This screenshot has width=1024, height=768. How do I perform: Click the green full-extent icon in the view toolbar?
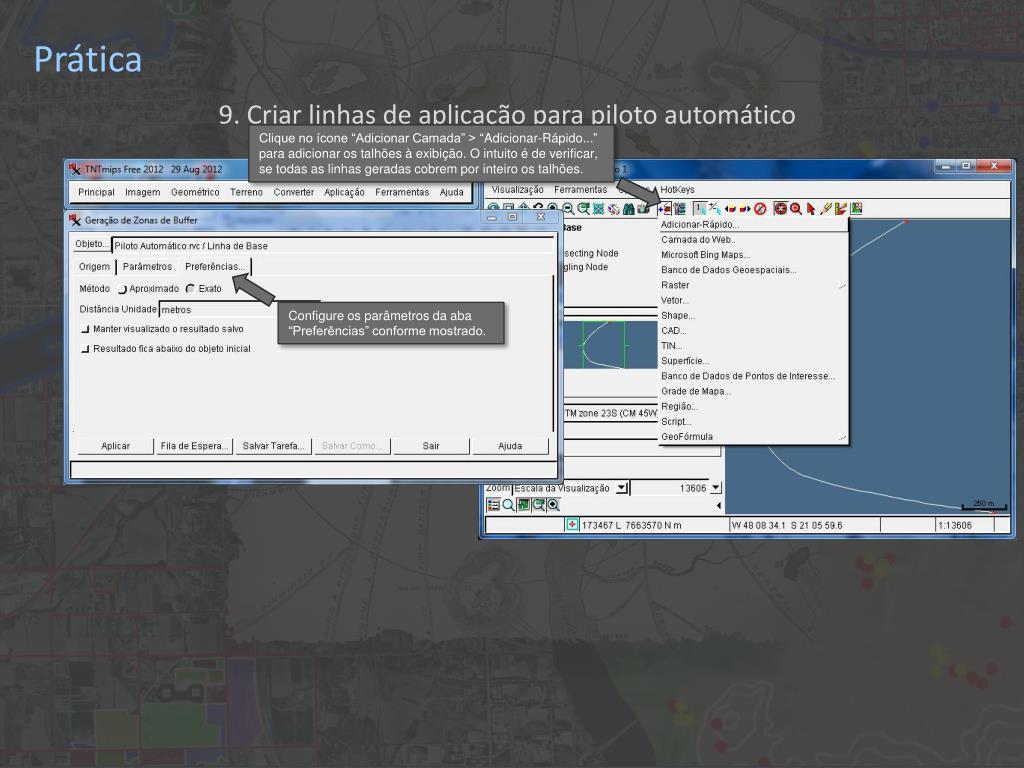point(598,209)
